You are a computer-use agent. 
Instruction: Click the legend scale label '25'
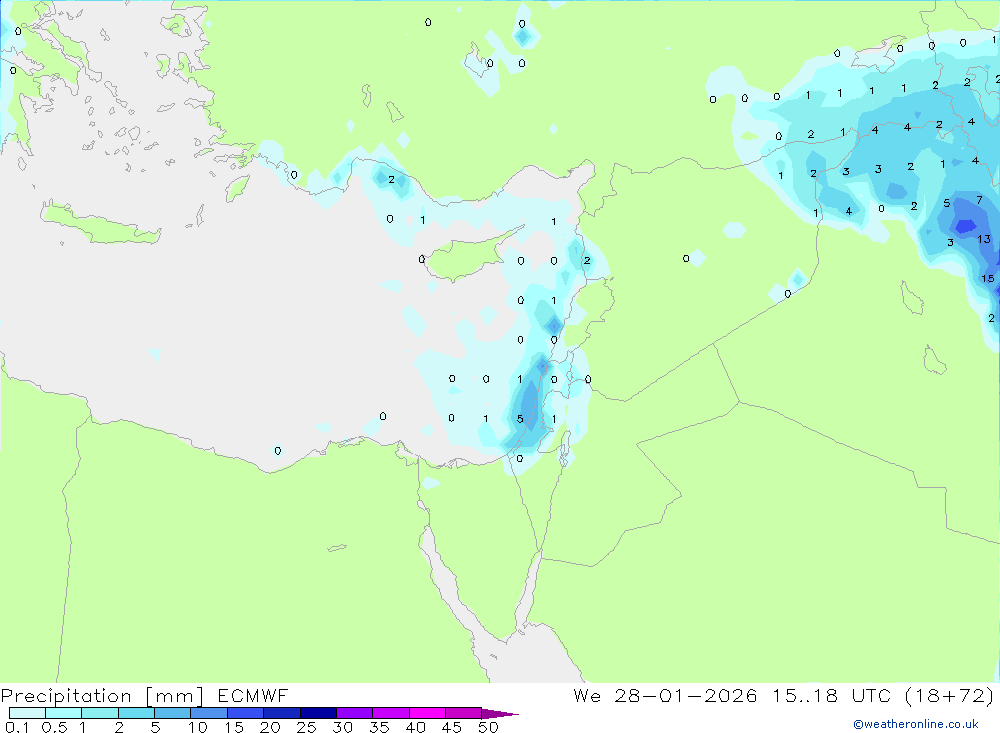click(x=306, y=727)
